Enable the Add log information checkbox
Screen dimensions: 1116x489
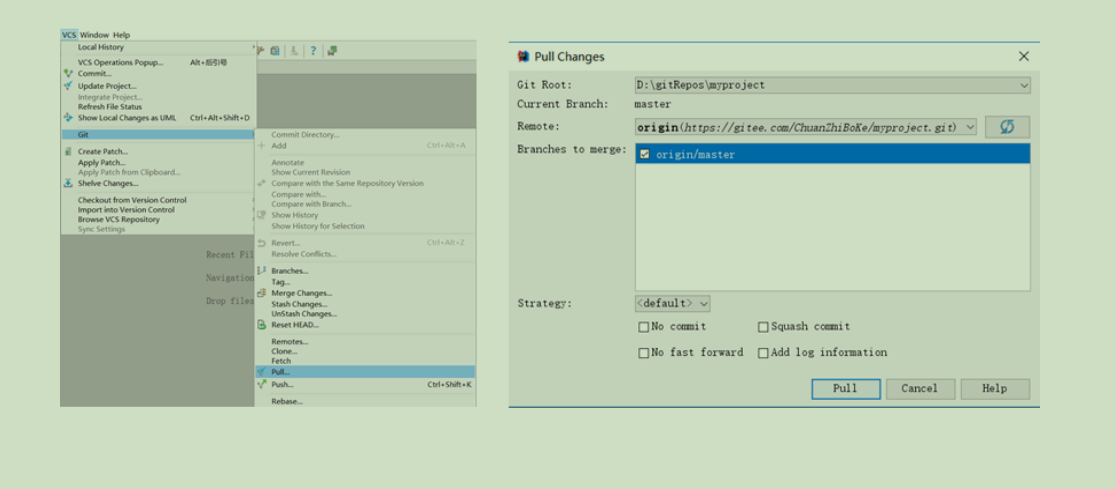click(x=763, y=353)
